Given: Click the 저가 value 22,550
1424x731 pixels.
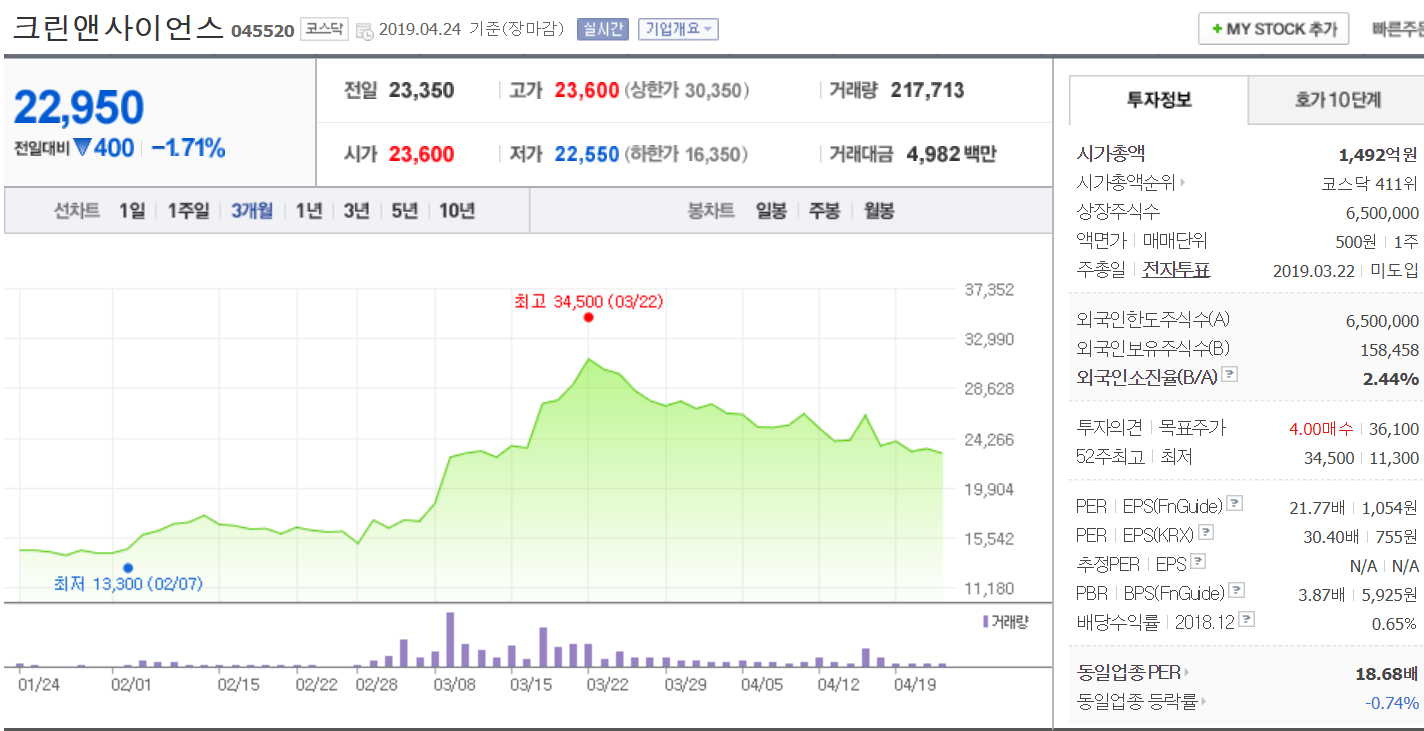Looking at the screenshot, I should [x=587, y=155].
